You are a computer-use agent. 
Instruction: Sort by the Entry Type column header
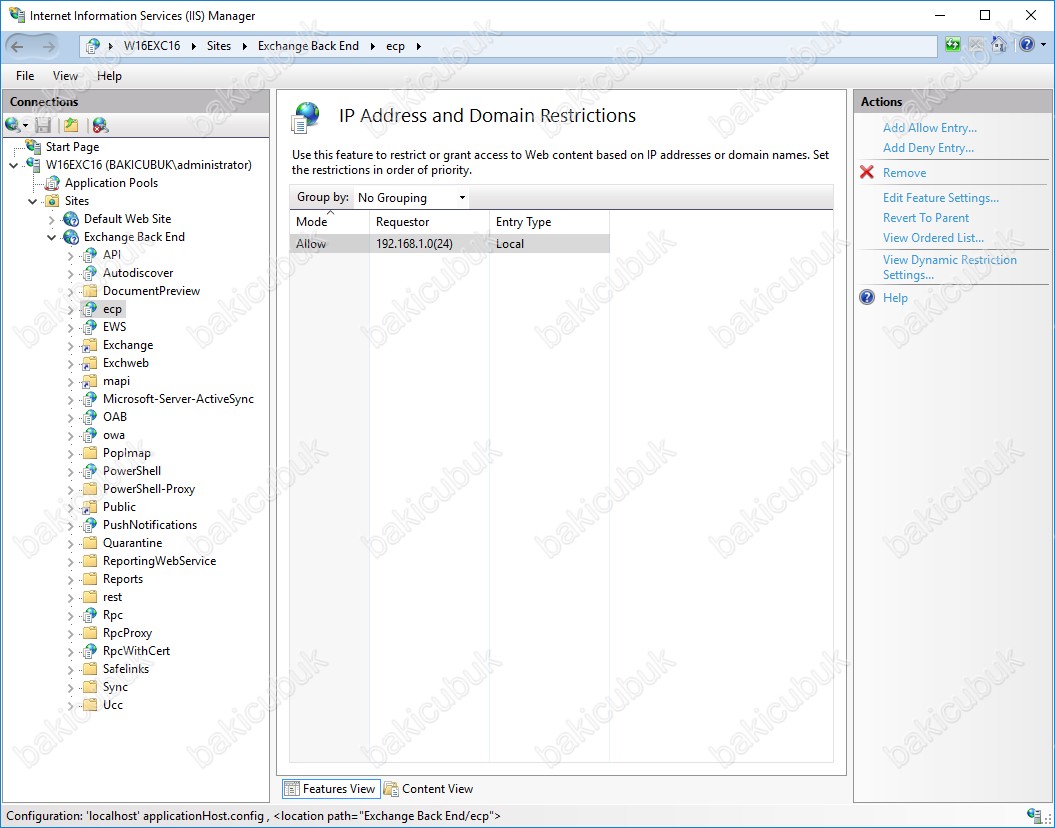tap(549, 221)
